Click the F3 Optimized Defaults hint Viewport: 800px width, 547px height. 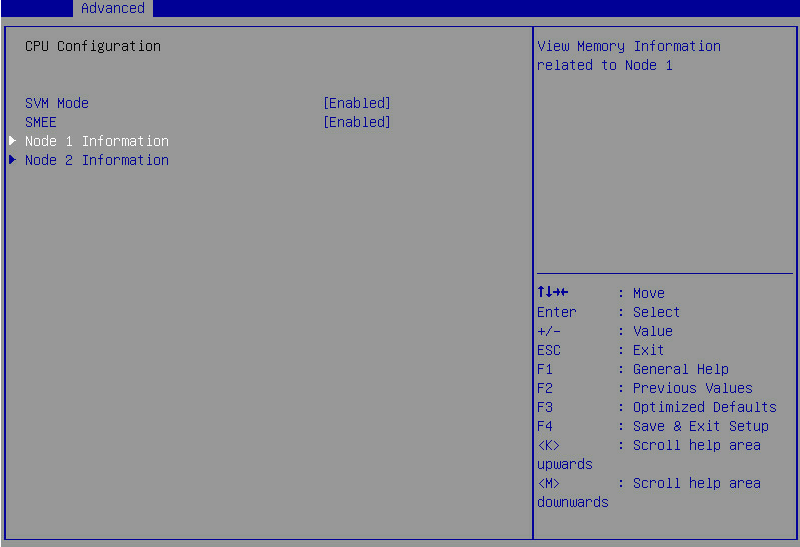coord(657,407)
